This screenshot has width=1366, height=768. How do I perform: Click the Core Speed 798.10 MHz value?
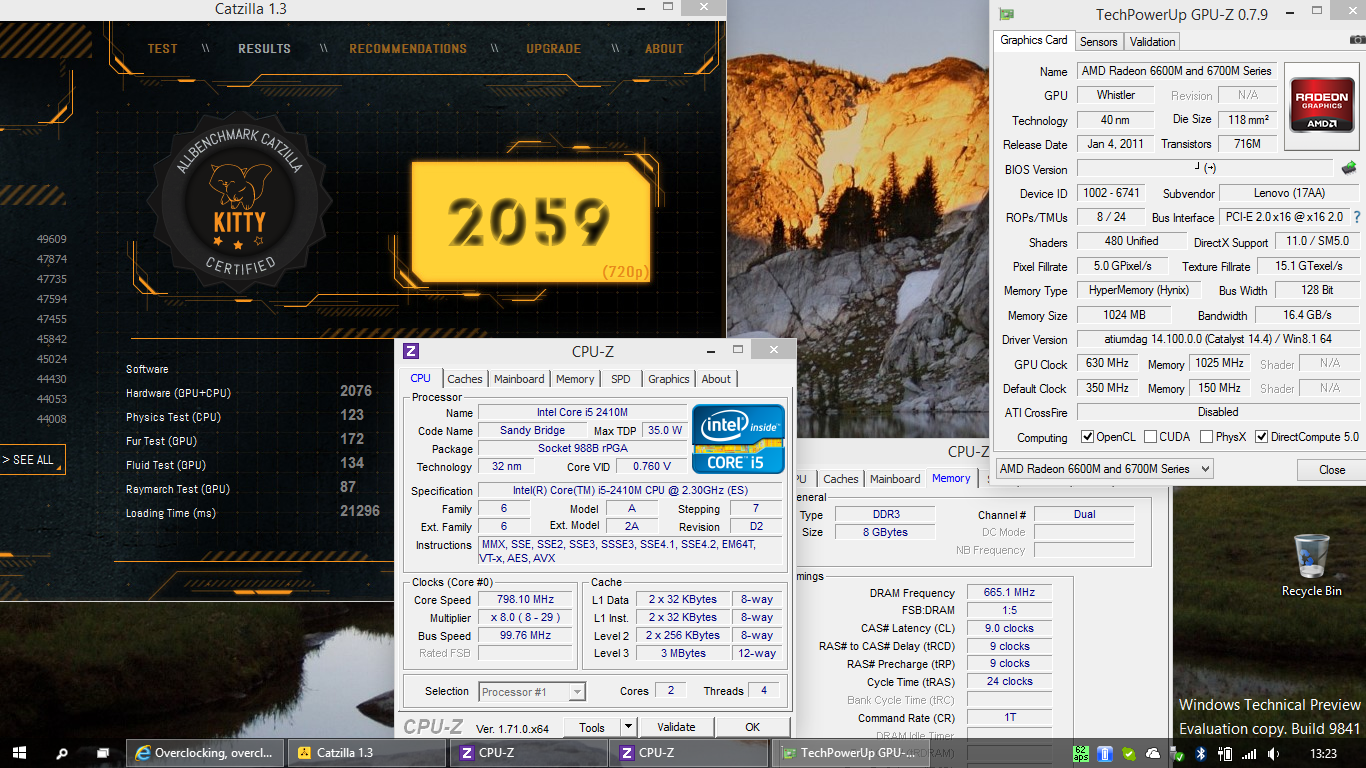[525, 600]
